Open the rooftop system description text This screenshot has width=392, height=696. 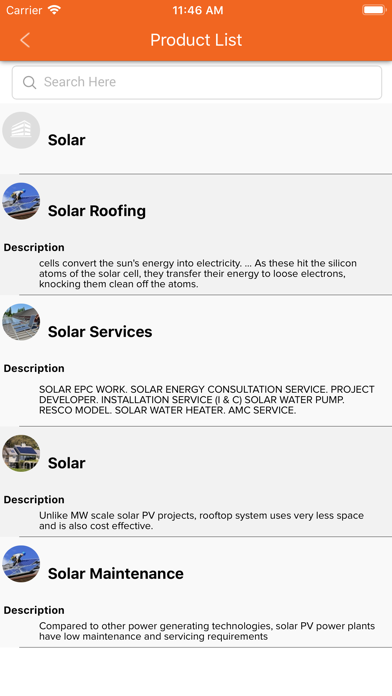coord(202,521)
